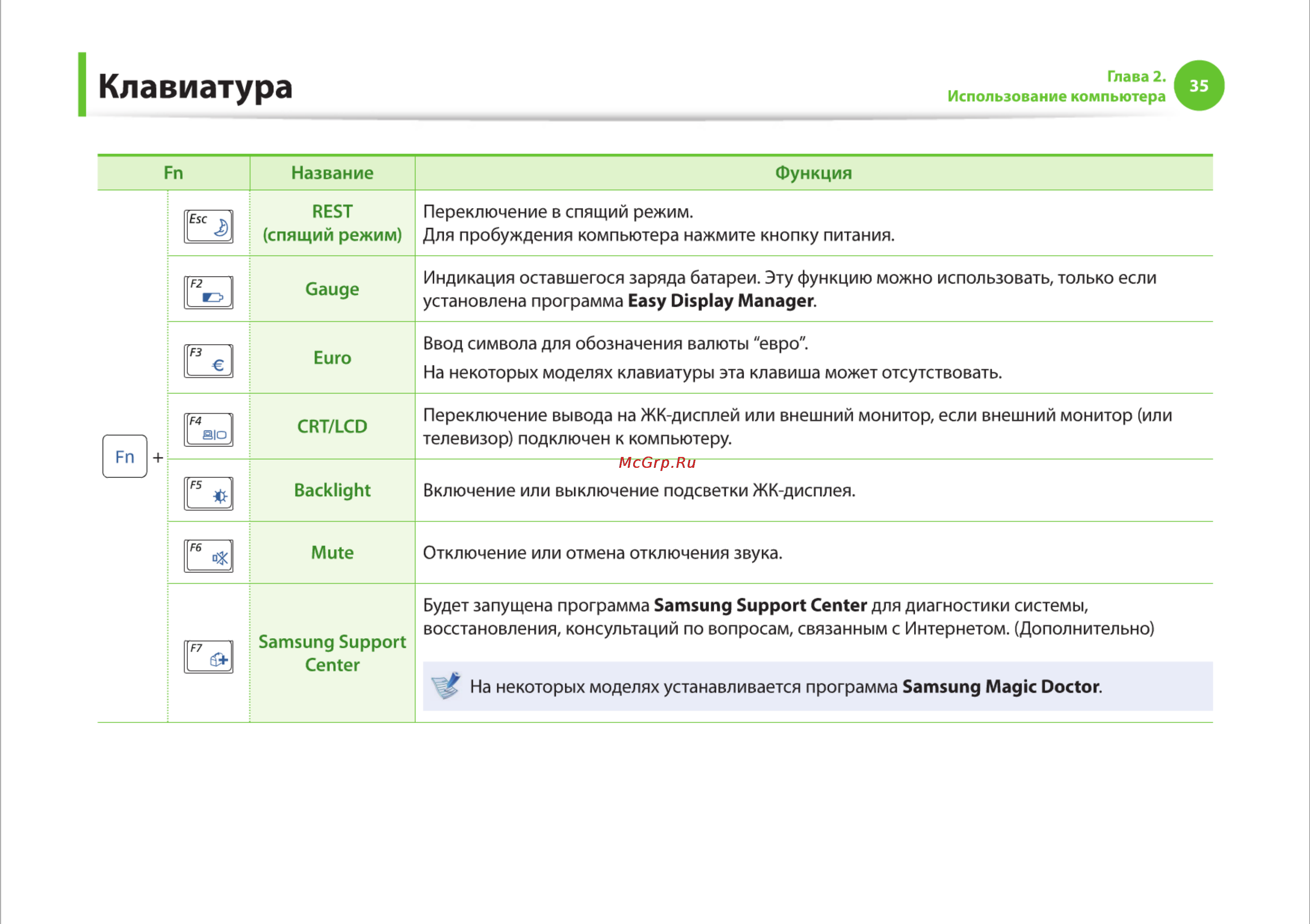The image size is (1310, 924).
Task: Click the 'REST (спящий режим)' name cell
Action: (332, 223)
